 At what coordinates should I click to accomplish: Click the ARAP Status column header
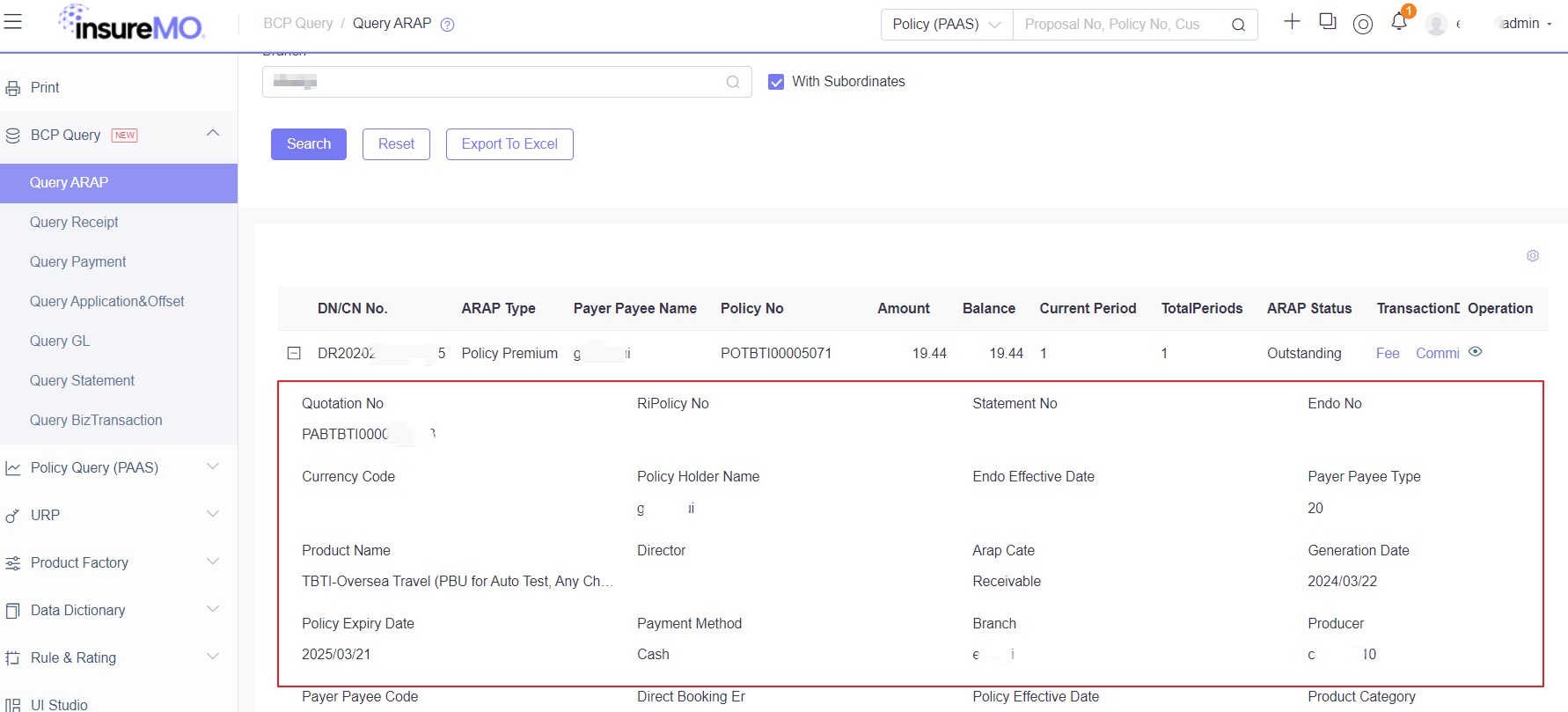coord(1309,309)
